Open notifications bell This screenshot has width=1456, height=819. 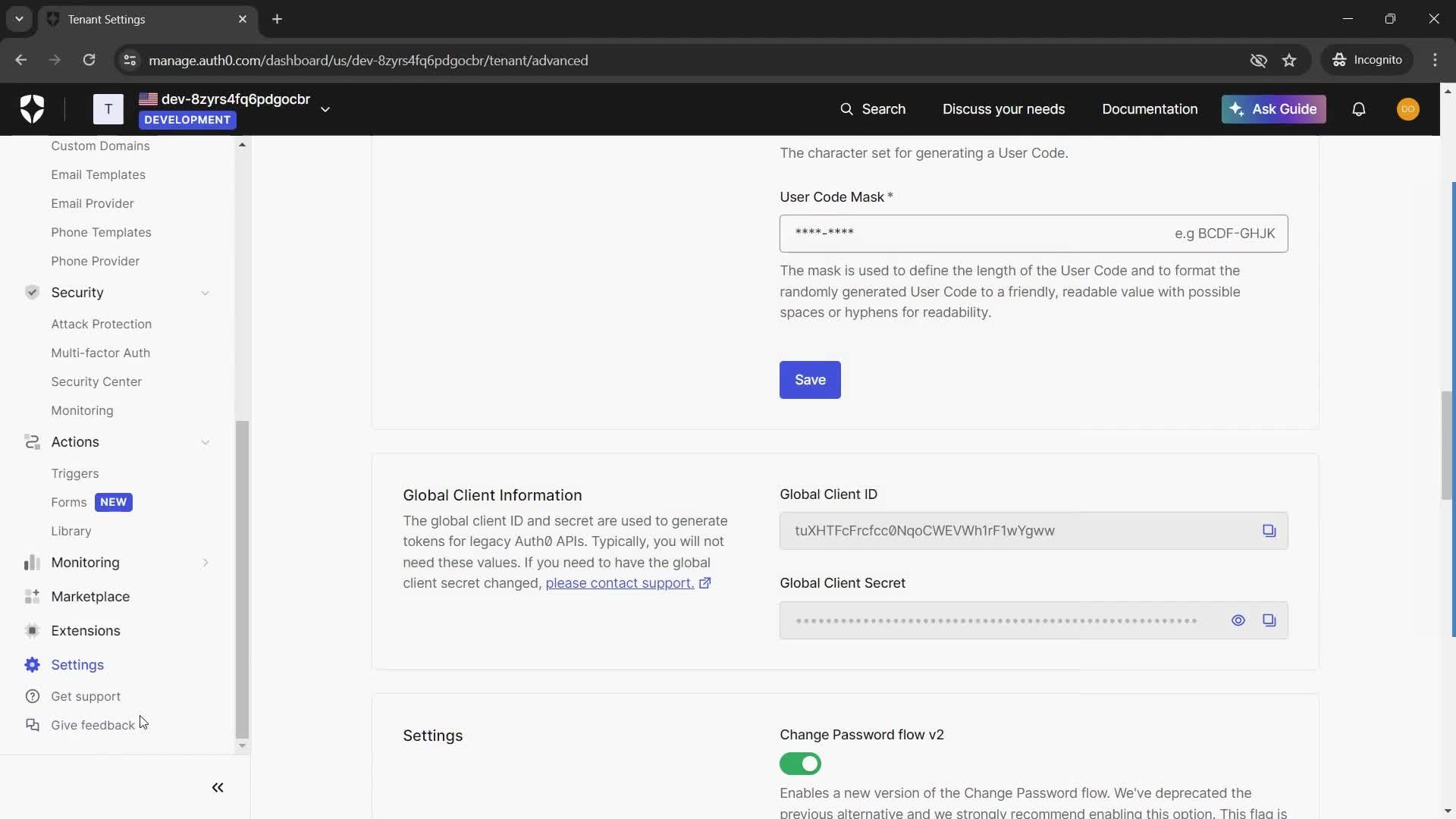click(1359, 109)
